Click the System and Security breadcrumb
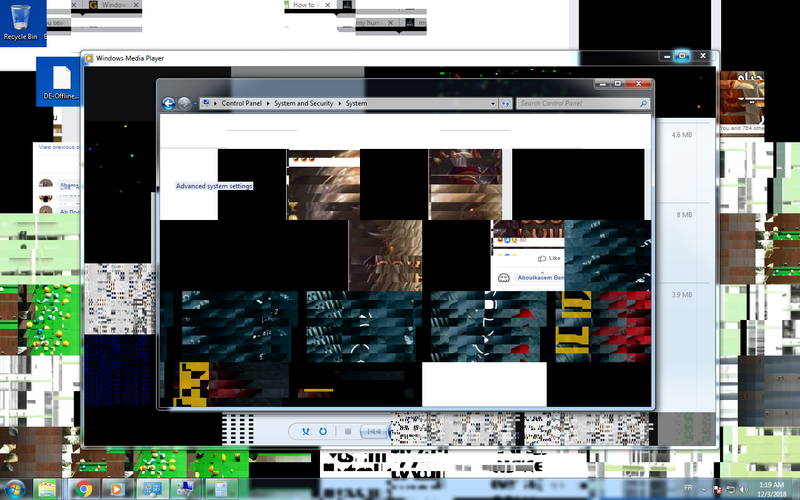800x500 pixels. [x=304, y=103]
